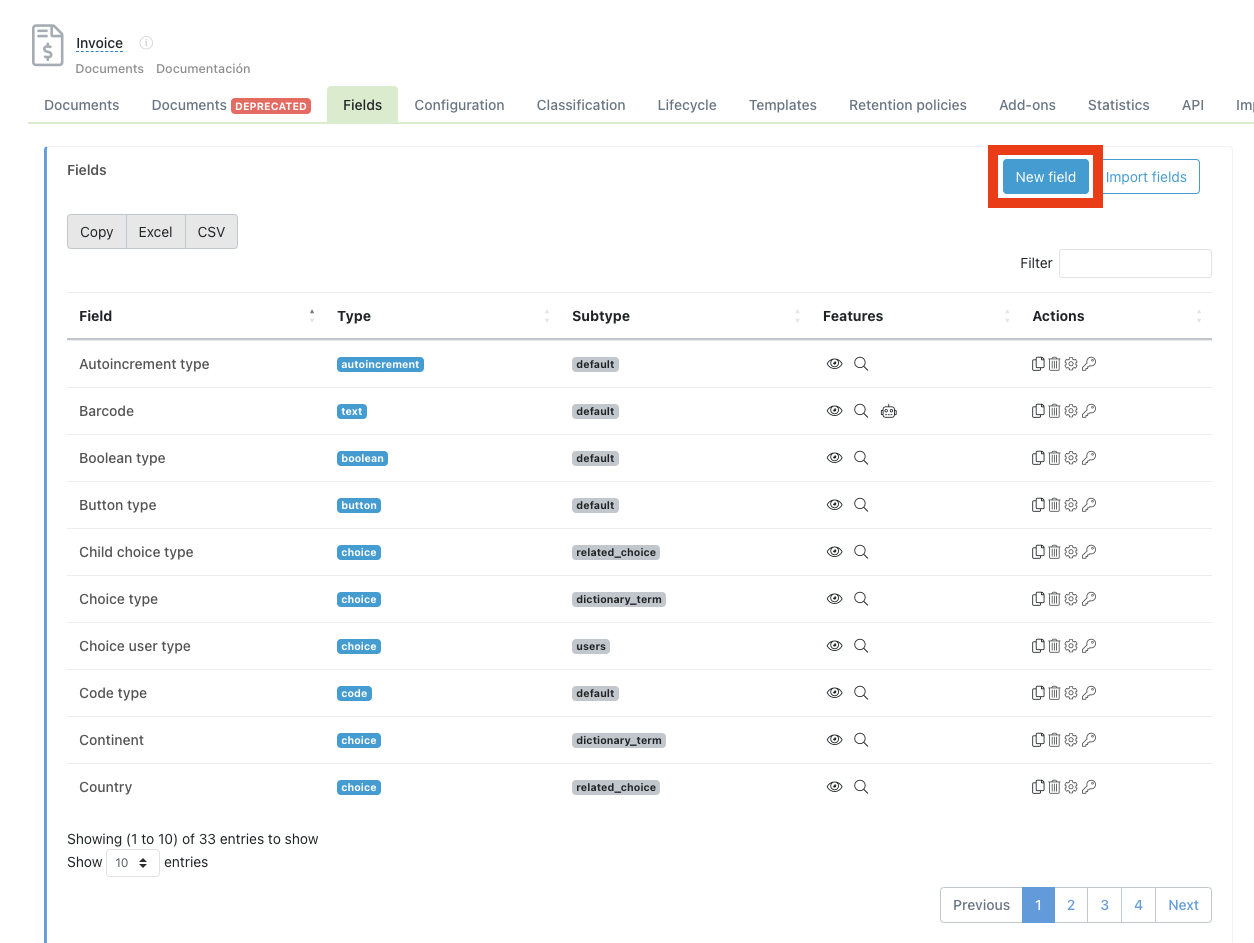Viewport: 1254px width, 943px height.
Task: Open the Retention policies tab
Action: coord(907,105)
